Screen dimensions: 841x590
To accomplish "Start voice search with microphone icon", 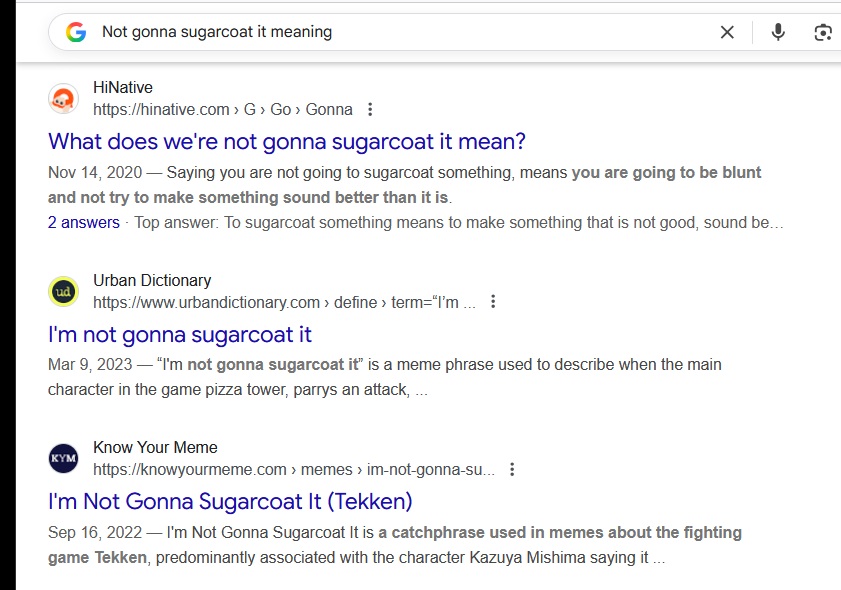I will (x=778, y=33).
